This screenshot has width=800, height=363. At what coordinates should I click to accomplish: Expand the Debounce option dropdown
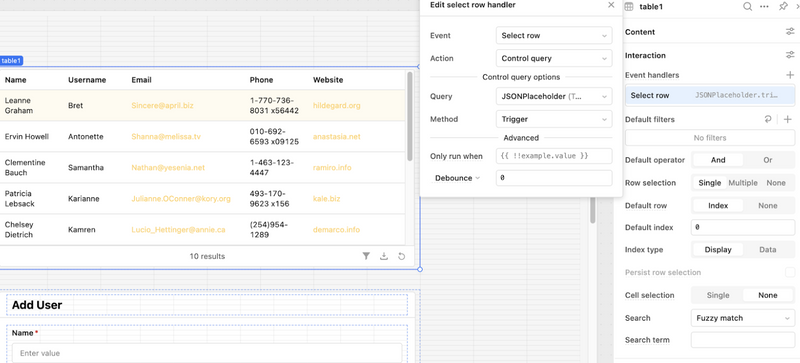click(457, 178)
